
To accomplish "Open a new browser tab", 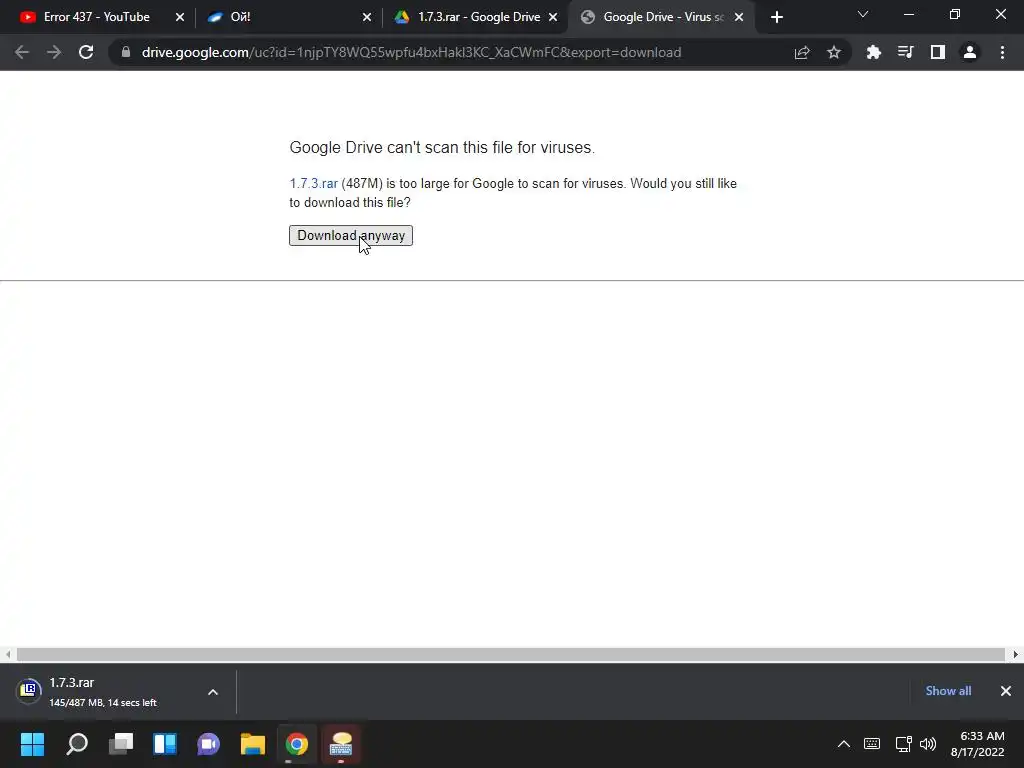I will click(776, 17).
